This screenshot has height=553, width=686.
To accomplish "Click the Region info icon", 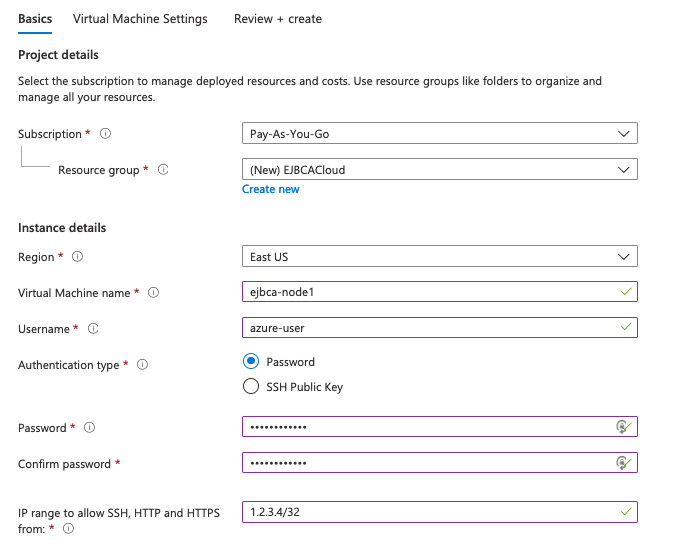I will point(78,257).
